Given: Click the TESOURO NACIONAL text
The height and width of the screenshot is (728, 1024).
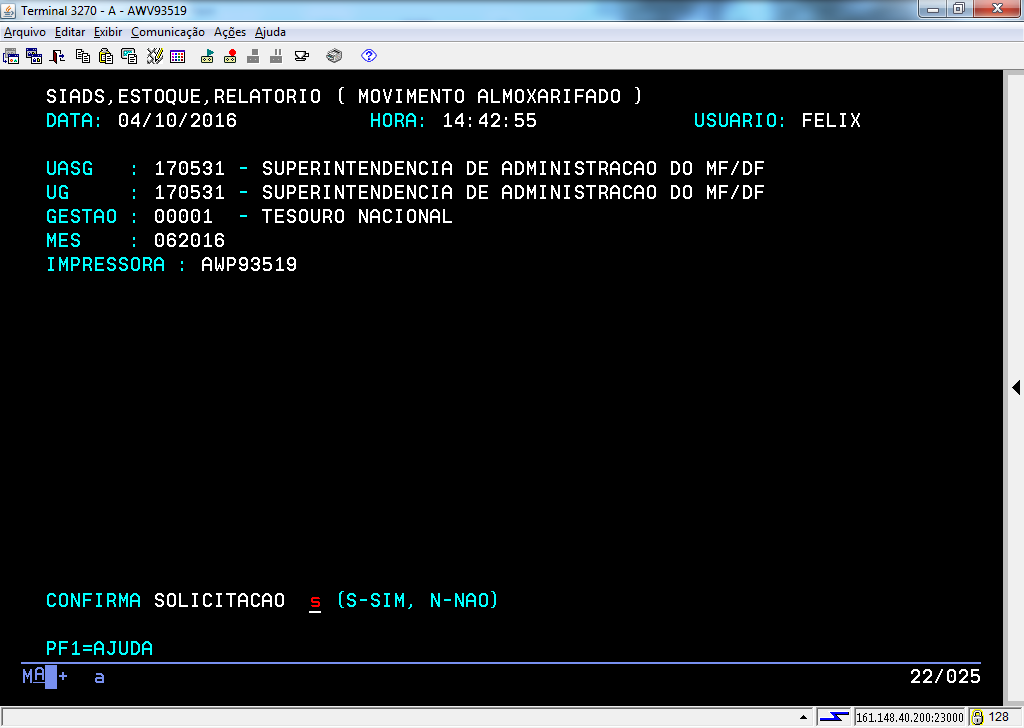Looking at the screenshot, I should tap(357, 216).
